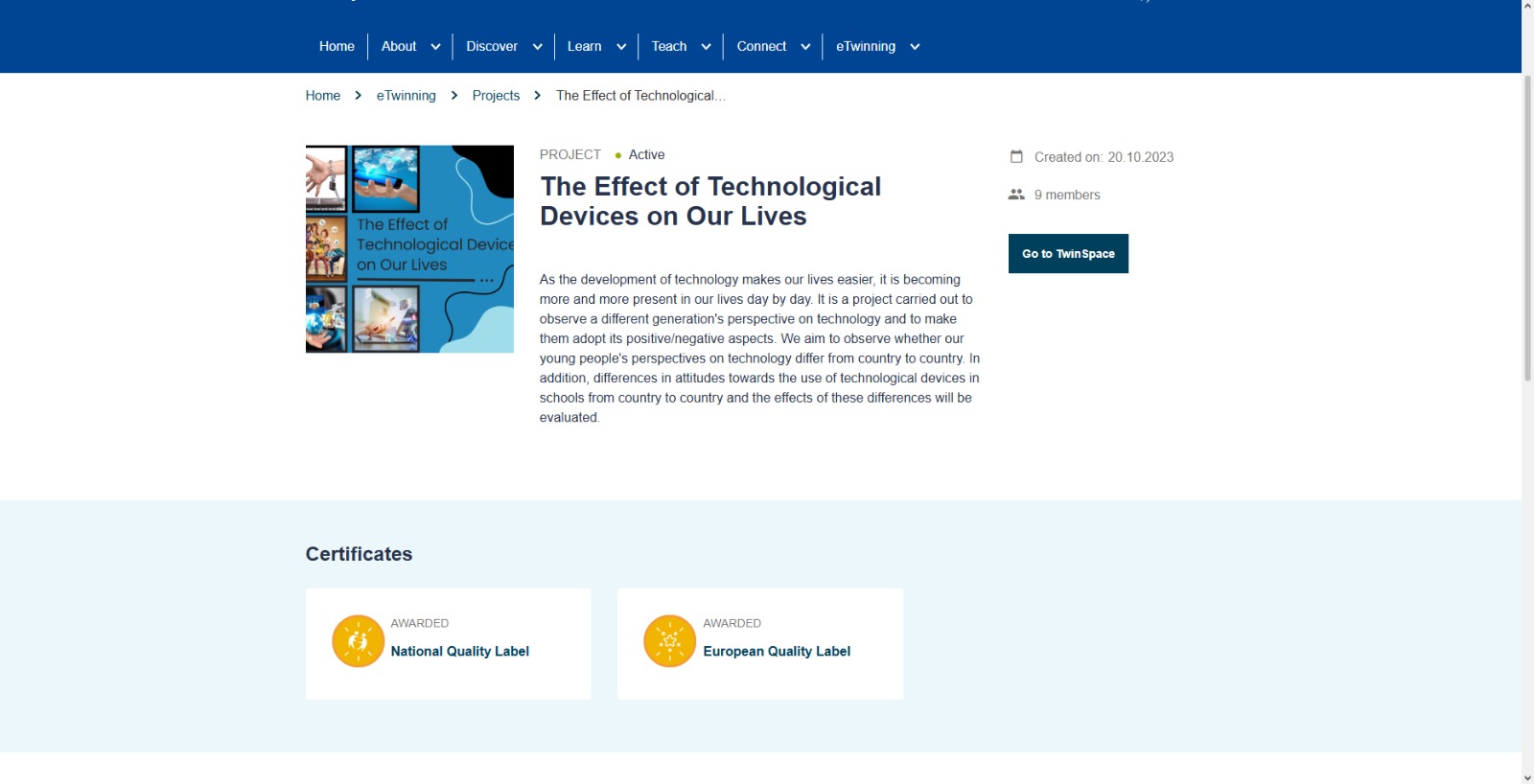The height and width of the screenshot is (784, 1534).
Task: Click breadcrumb arrow between Home and eTwinning
Action: (359, 96)
